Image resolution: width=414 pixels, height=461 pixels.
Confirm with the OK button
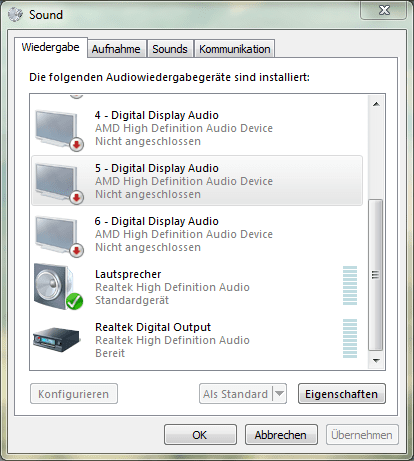pyautogui.click(x=200, y=435)
